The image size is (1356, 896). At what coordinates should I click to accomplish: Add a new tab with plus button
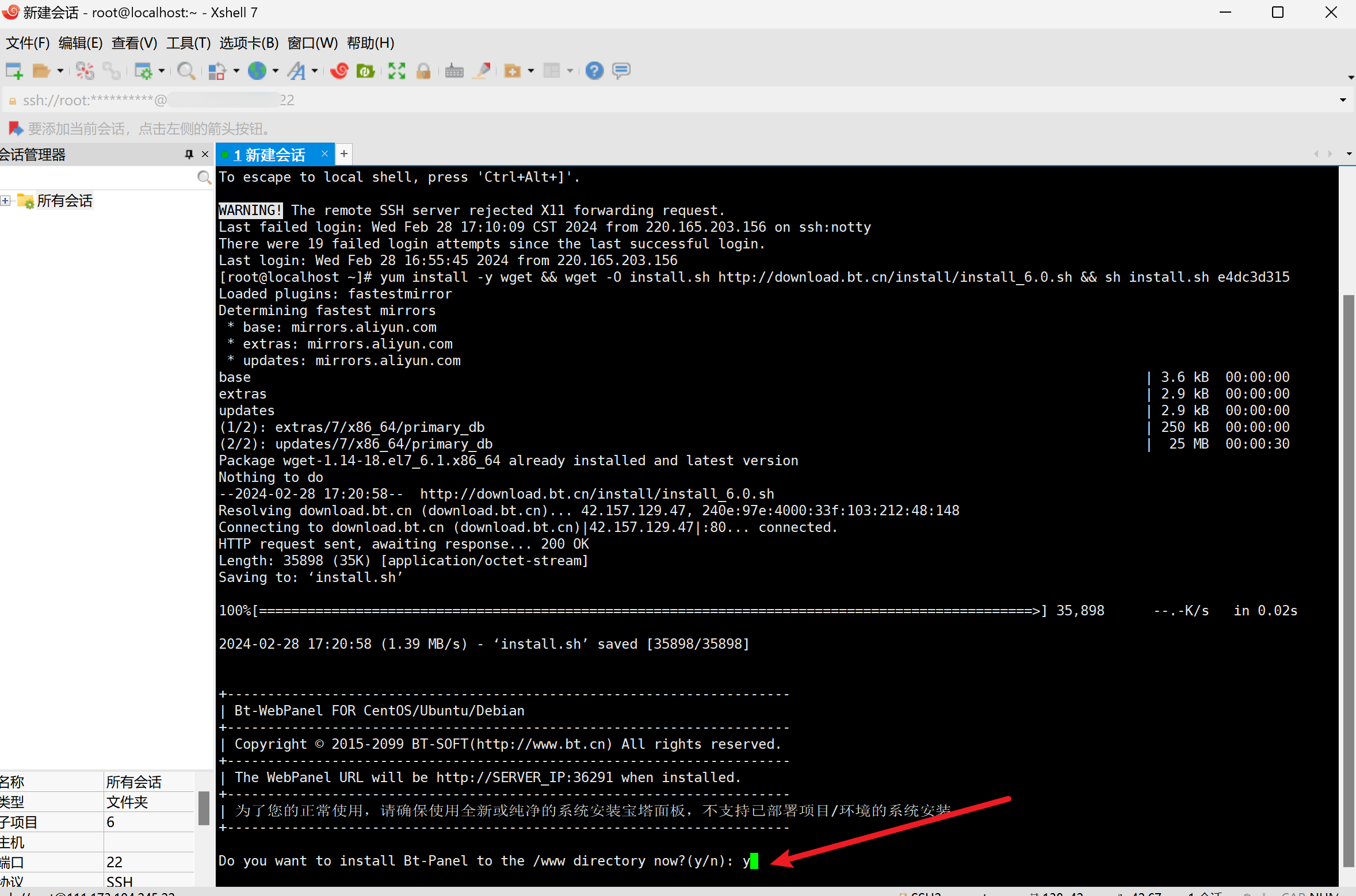(344, 154)
